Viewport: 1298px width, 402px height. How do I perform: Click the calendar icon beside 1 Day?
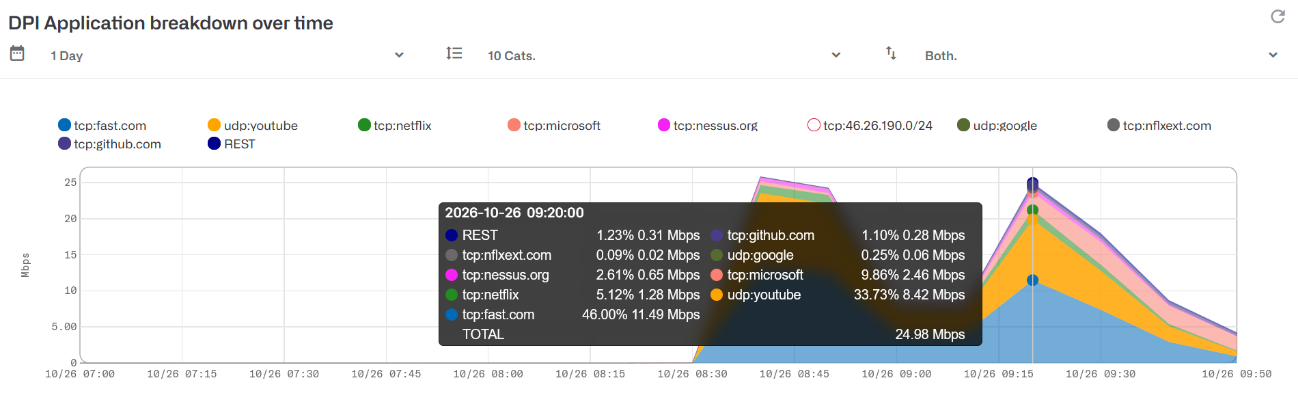(x=17, y=54)
